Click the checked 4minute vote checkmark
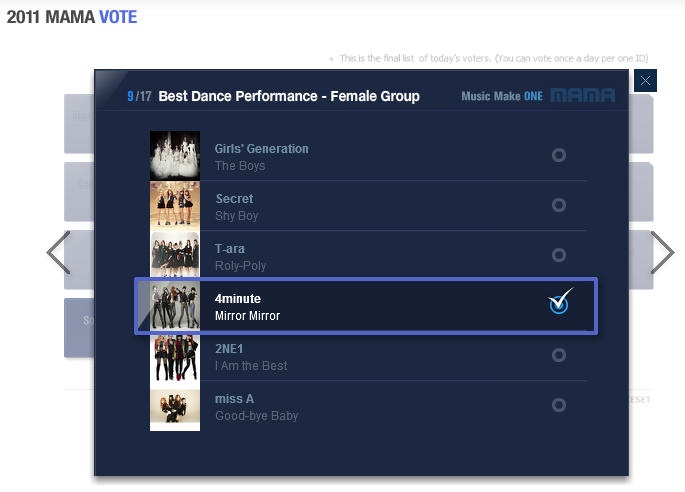685x492 pixels. tap(560, 304)
